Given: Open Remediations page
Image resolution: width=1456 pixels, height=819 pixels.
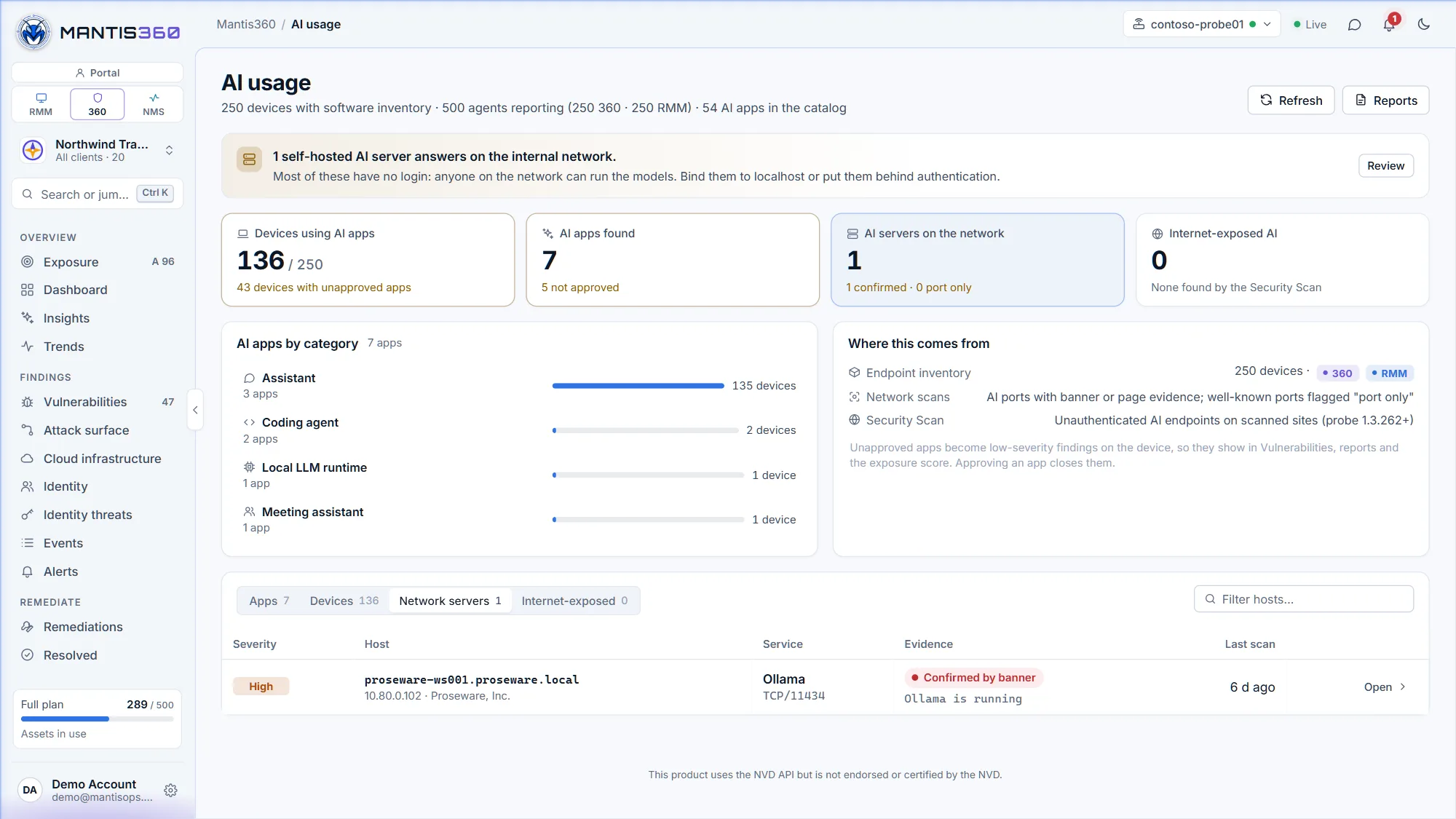Looking at the screenshot, I should point(98,627).
